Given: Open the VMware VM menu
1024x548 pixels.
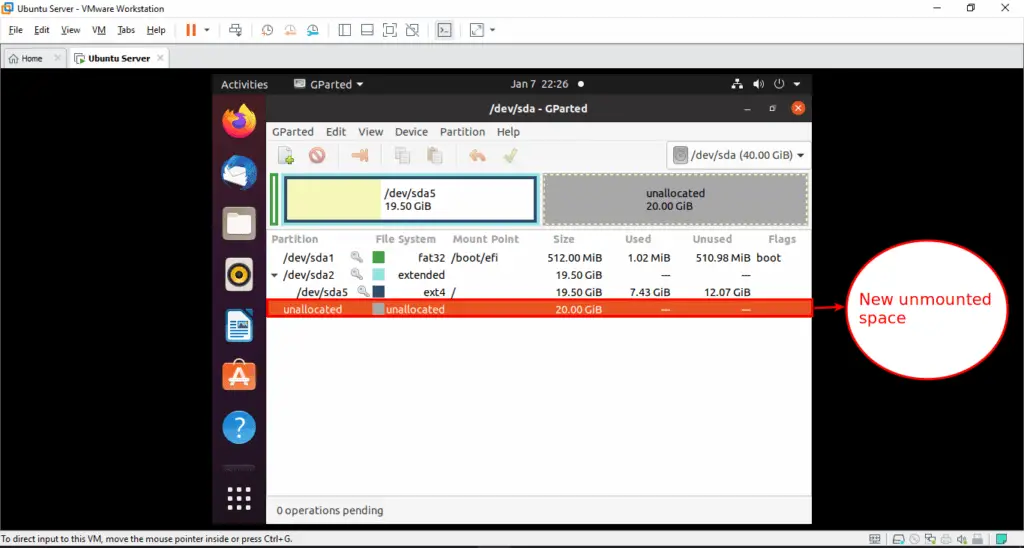Looking at the screenshot, I should click(x=99, y=30).
